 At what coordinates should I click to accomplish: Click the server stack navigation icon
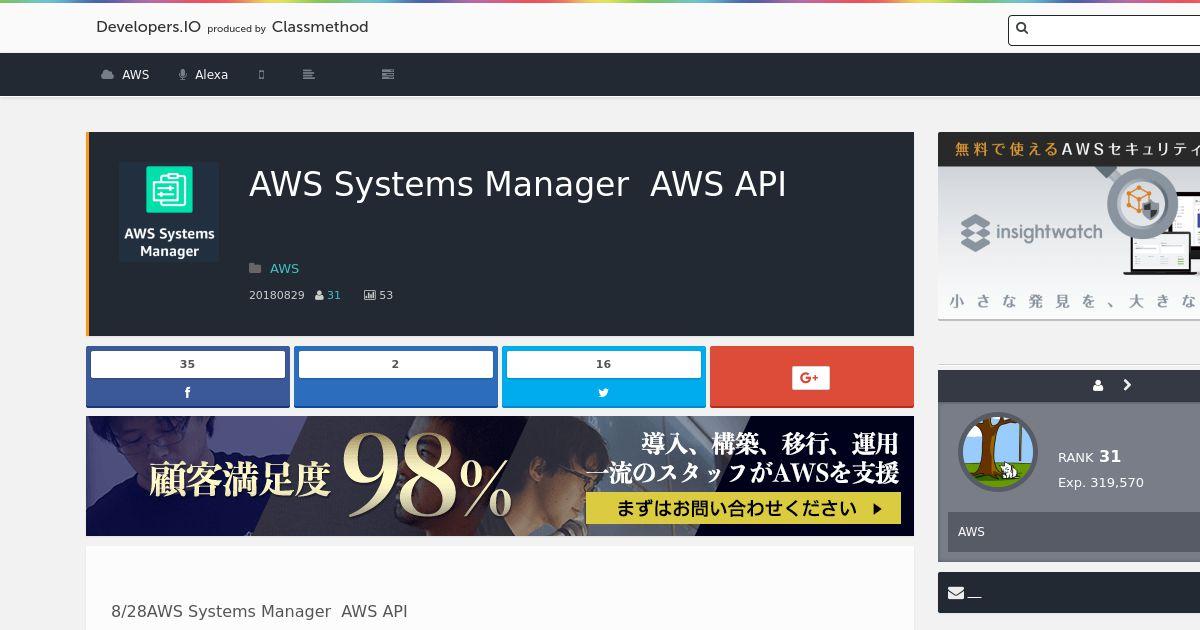tap(388, 75)
